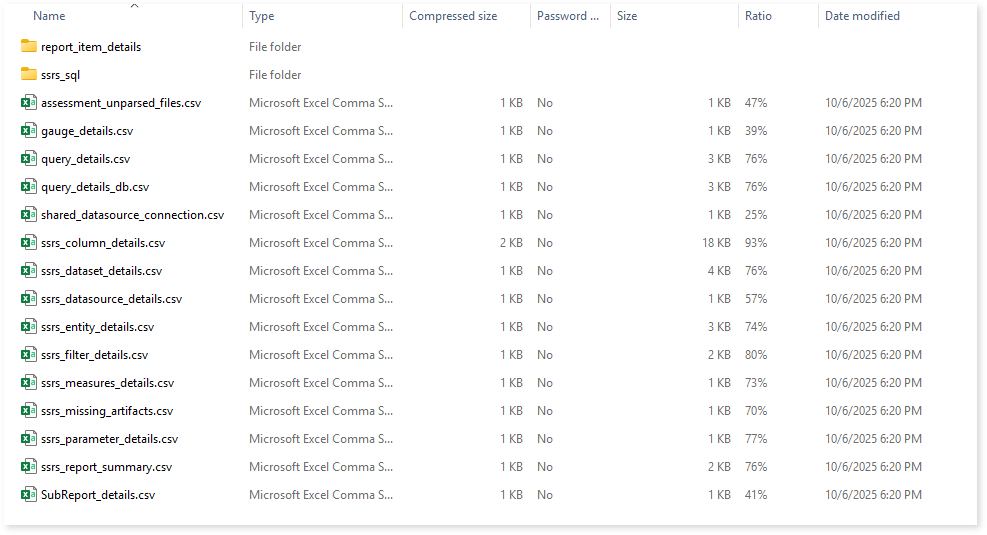Select the ssrs_report_summary.csv file name
This screenshot has height=535, width=987.
pos(106,467)
